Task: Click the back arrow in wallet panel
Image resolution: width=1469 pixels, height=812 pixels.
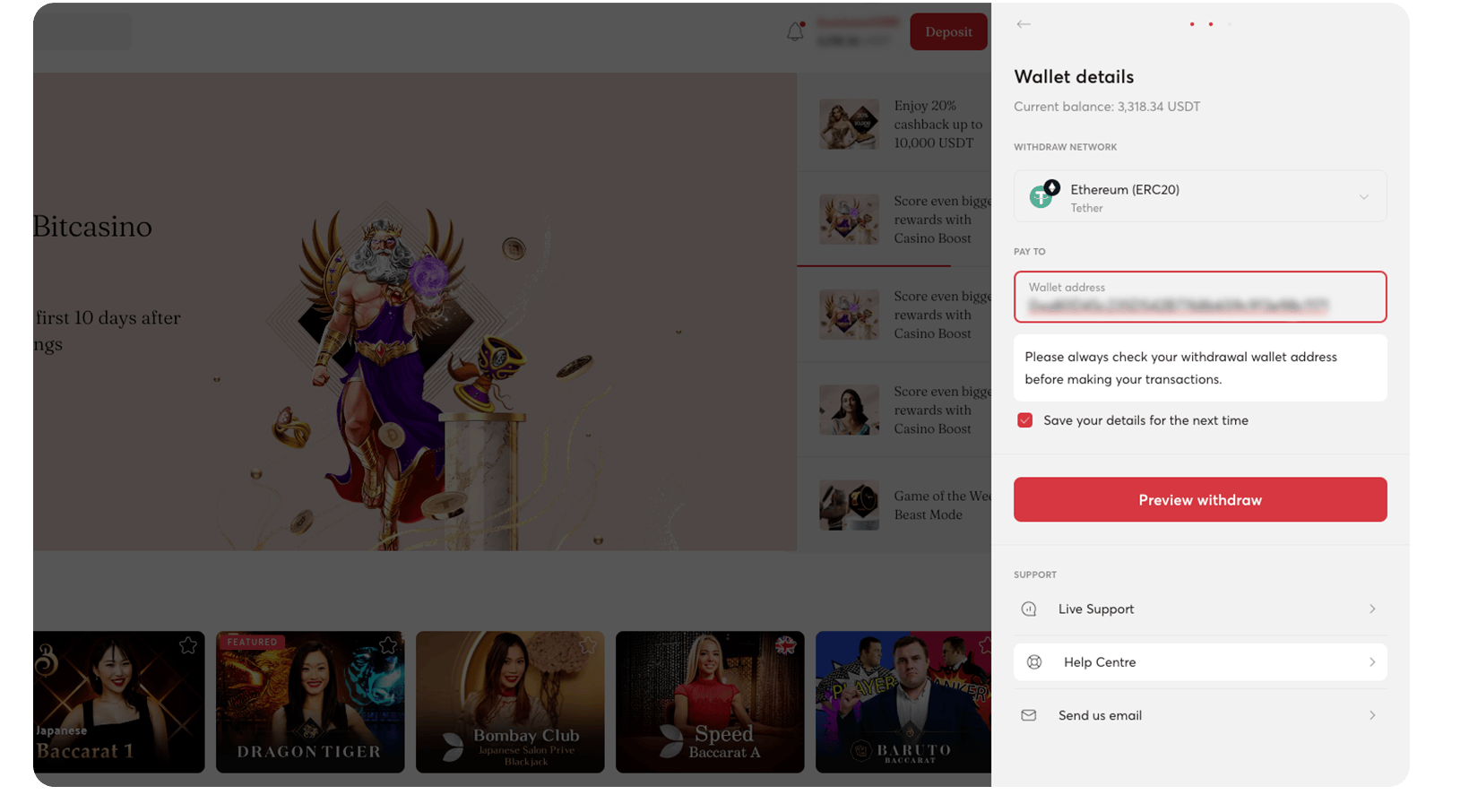Action: click(1024, 24)
